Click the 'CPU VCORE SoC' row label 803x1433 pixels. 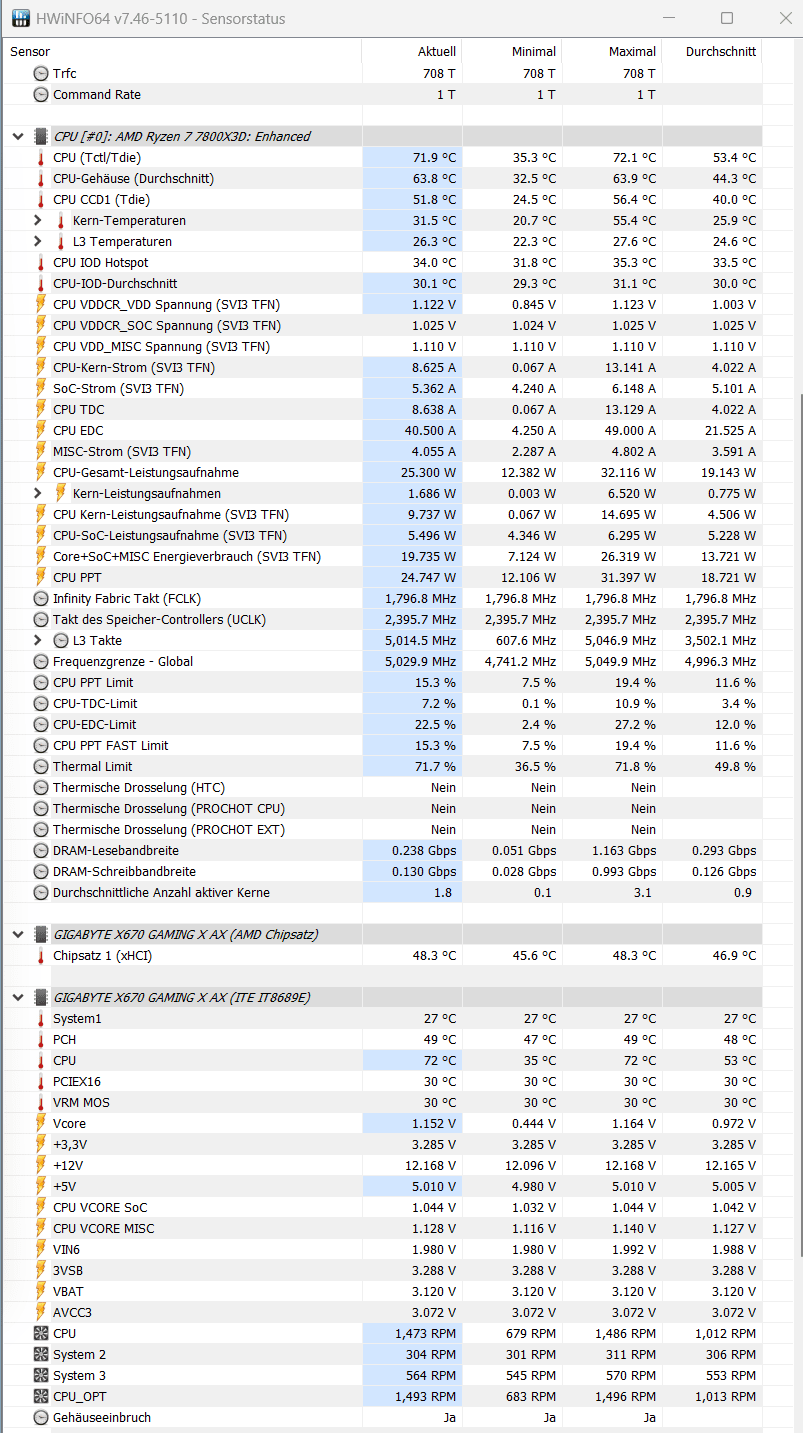[100, 1207]
